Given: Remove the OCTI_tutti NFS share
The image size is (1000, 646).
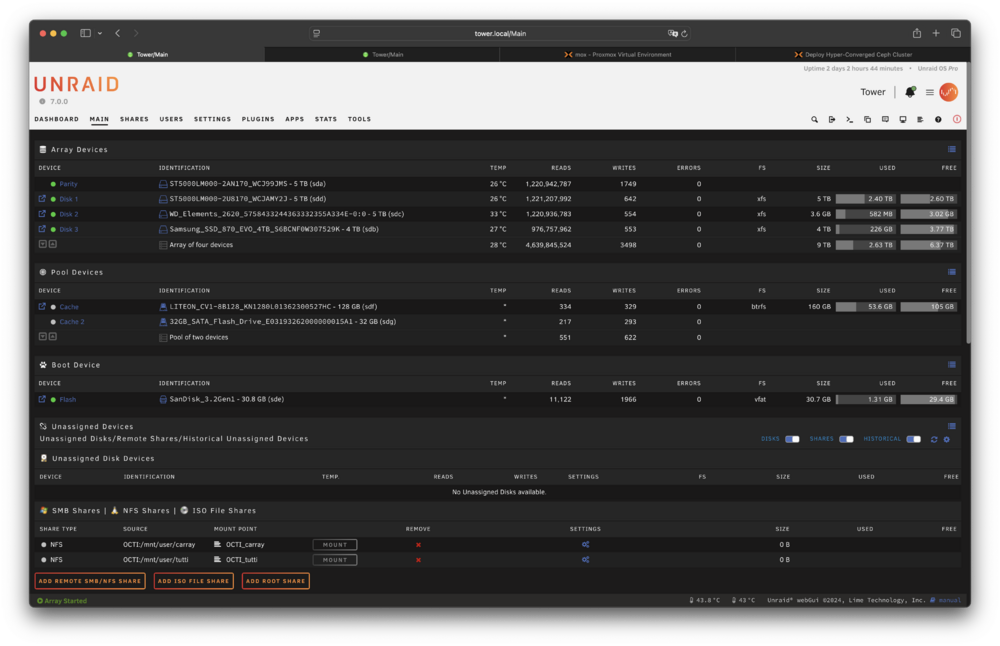Looking at the screenshot, I should click(x=418, y=560).
